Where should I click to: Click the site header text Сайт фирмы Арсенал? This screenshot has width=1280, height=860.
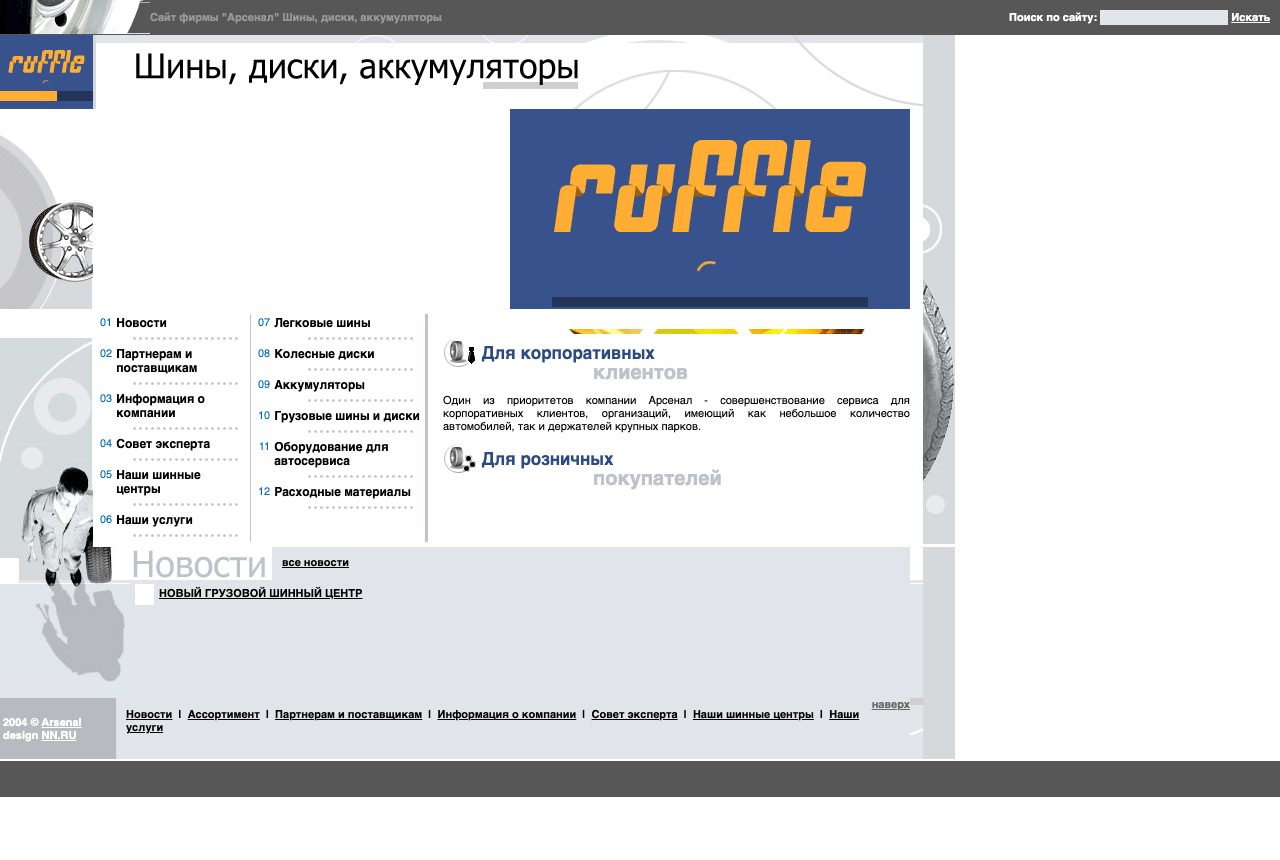click(x=296, y=17)
